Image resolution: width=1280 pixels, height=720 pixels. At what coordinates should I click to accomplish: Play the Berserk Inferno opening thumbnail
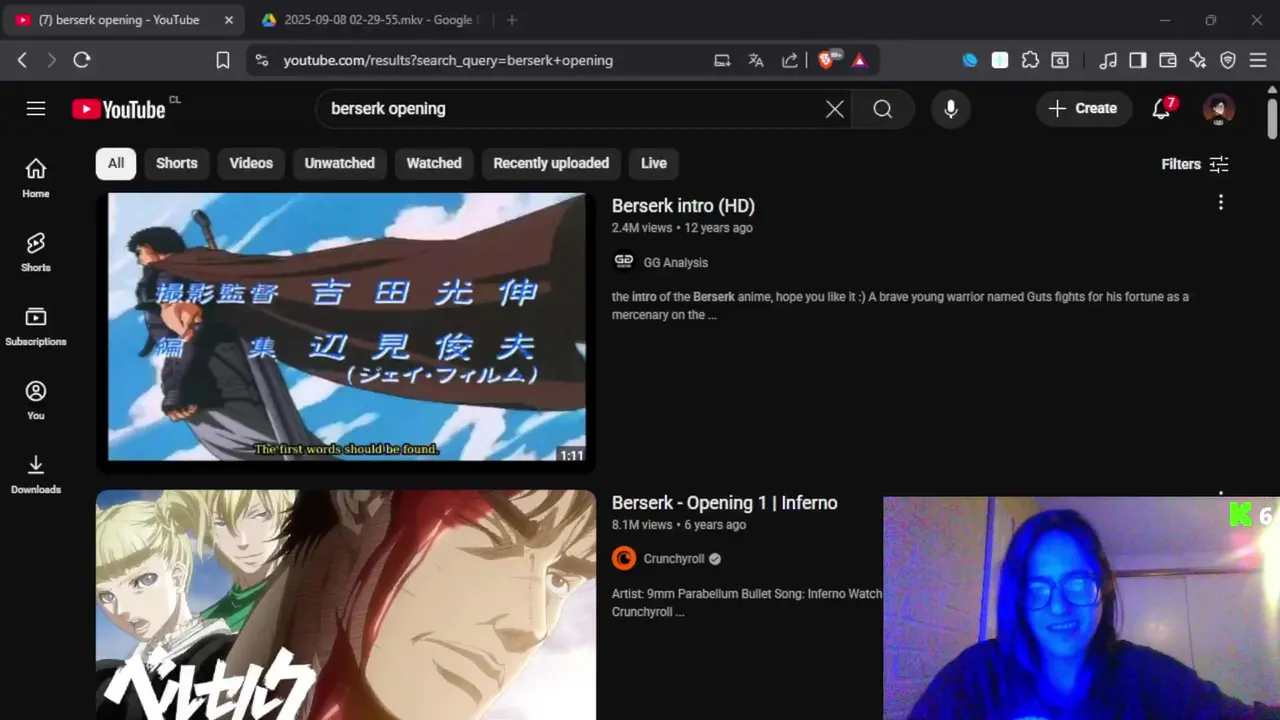[346, 605]
